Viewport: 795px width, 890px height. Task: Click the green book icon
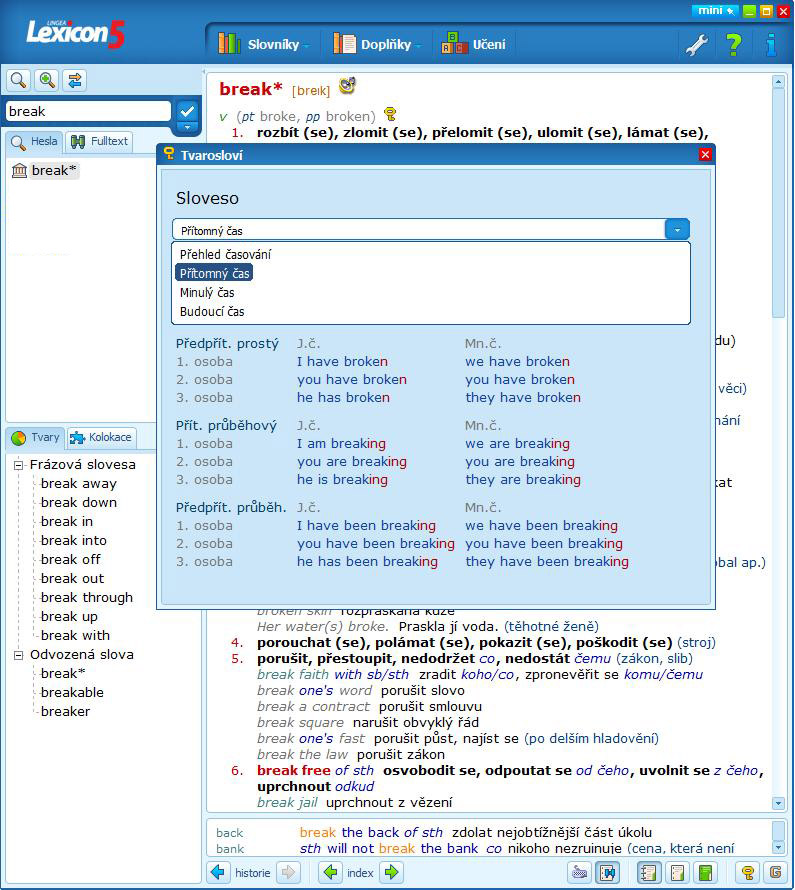point(705,872)
